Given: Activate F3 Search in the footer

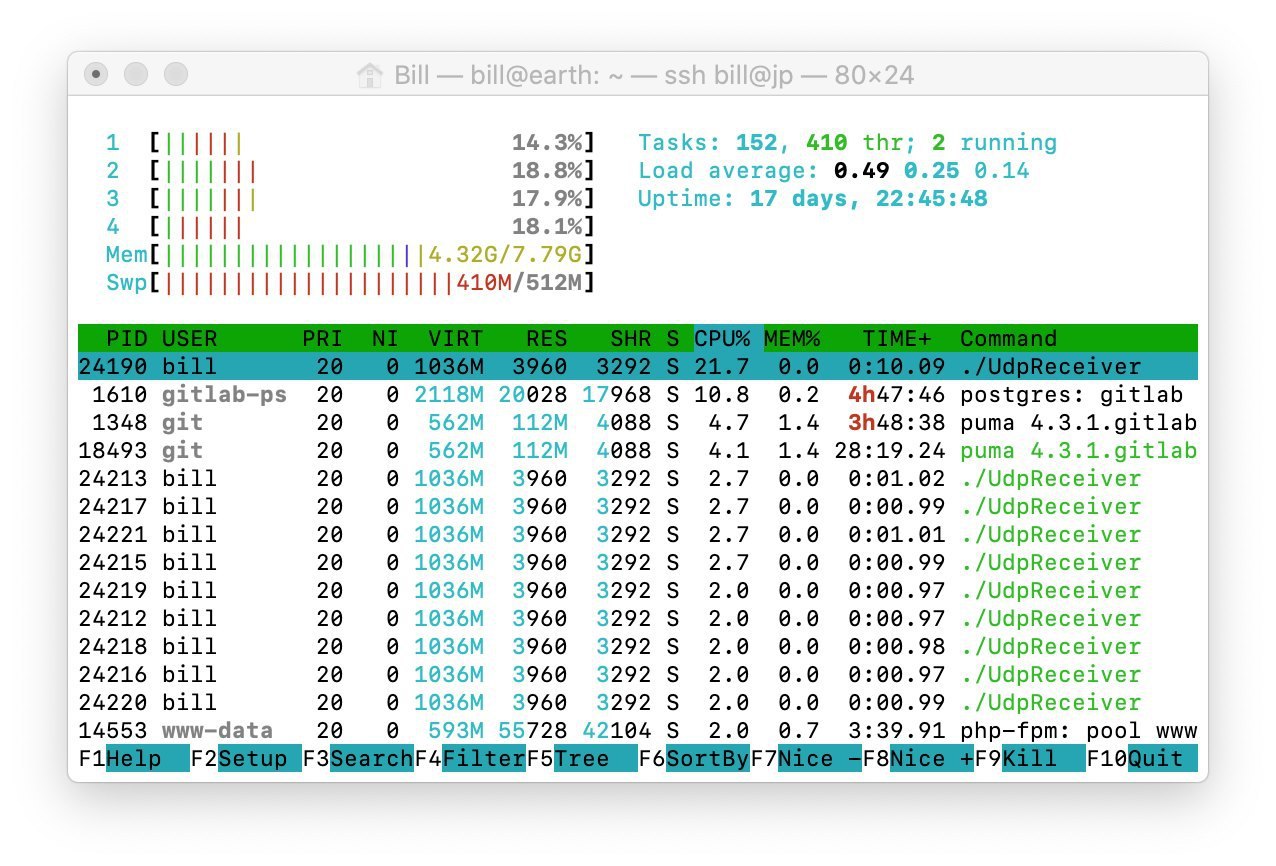Looking at the screenshot, I should tap(358, 759).
